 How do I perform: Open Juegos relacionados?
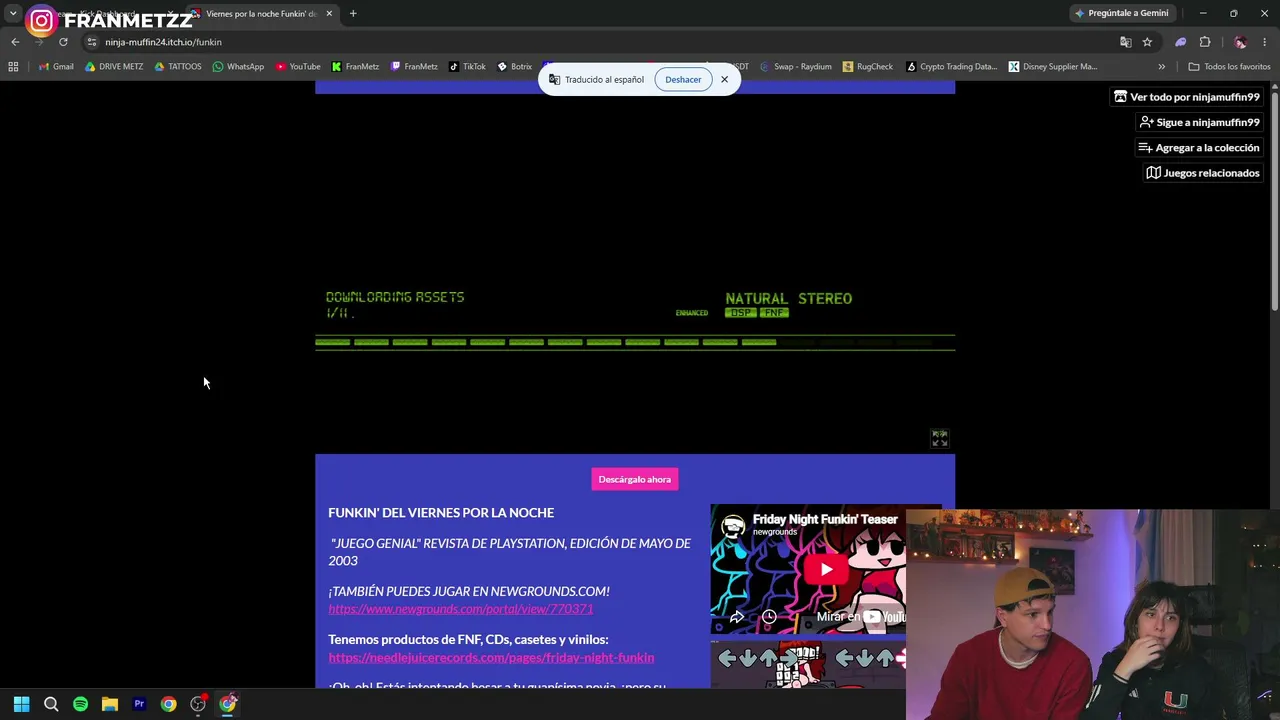pyautogui.click(x=1203, y=173)
